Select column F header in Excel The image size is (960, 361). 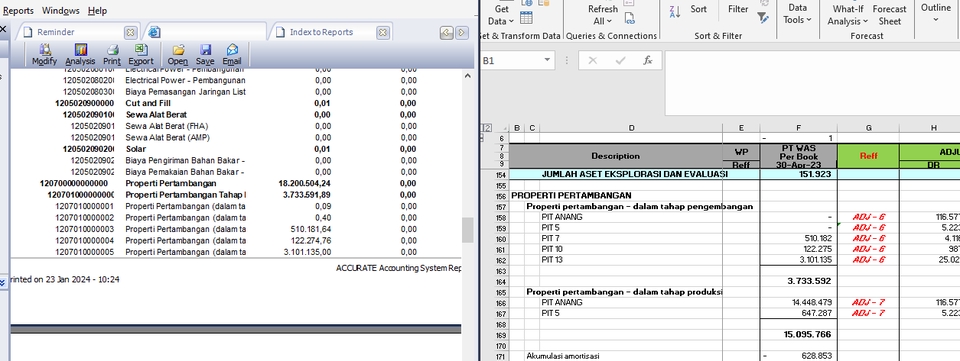coord(798,128)
